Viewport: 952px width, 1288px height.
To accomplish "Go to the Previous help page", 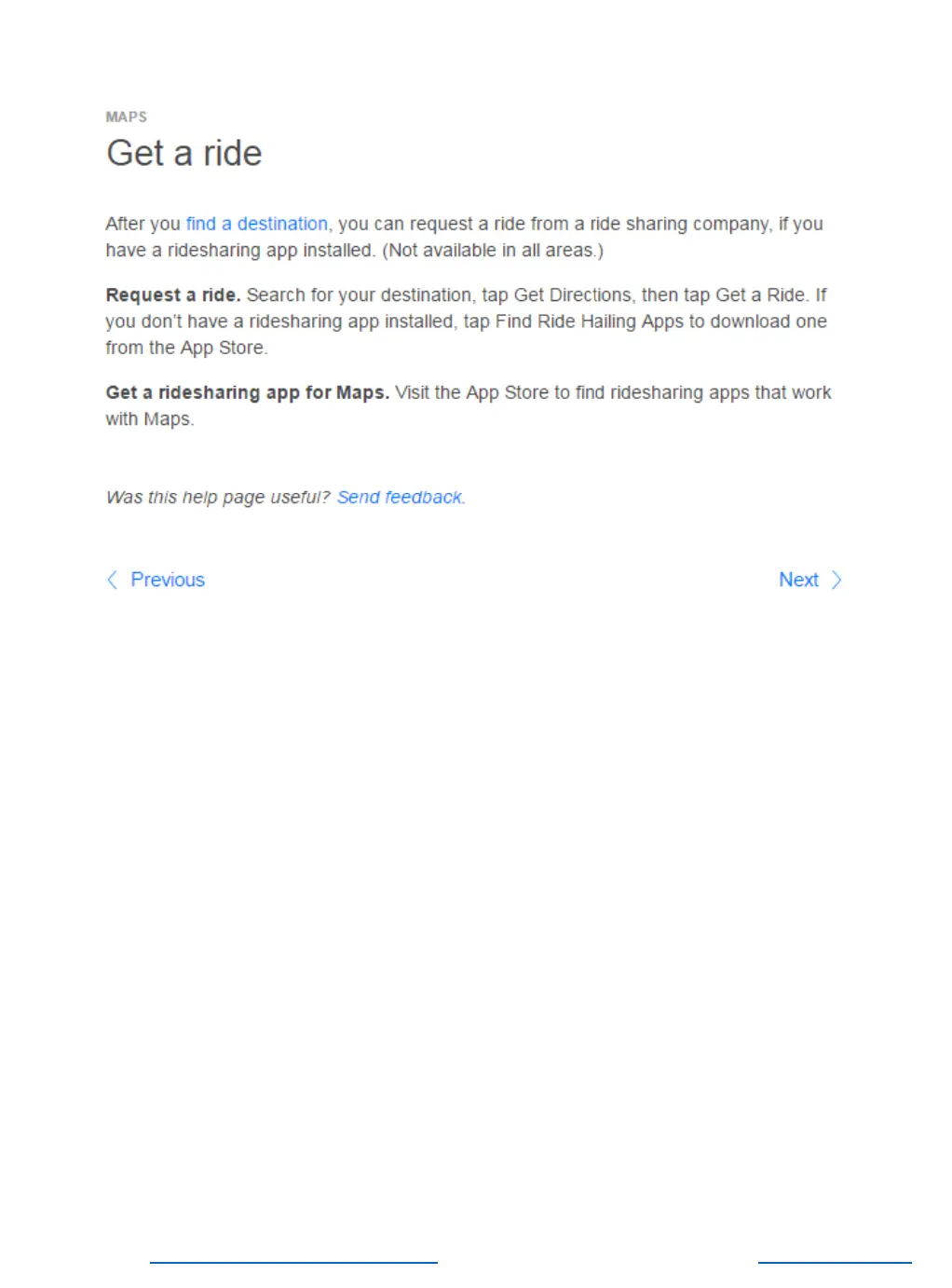I will pyautogui.click(x=168, y=580).
